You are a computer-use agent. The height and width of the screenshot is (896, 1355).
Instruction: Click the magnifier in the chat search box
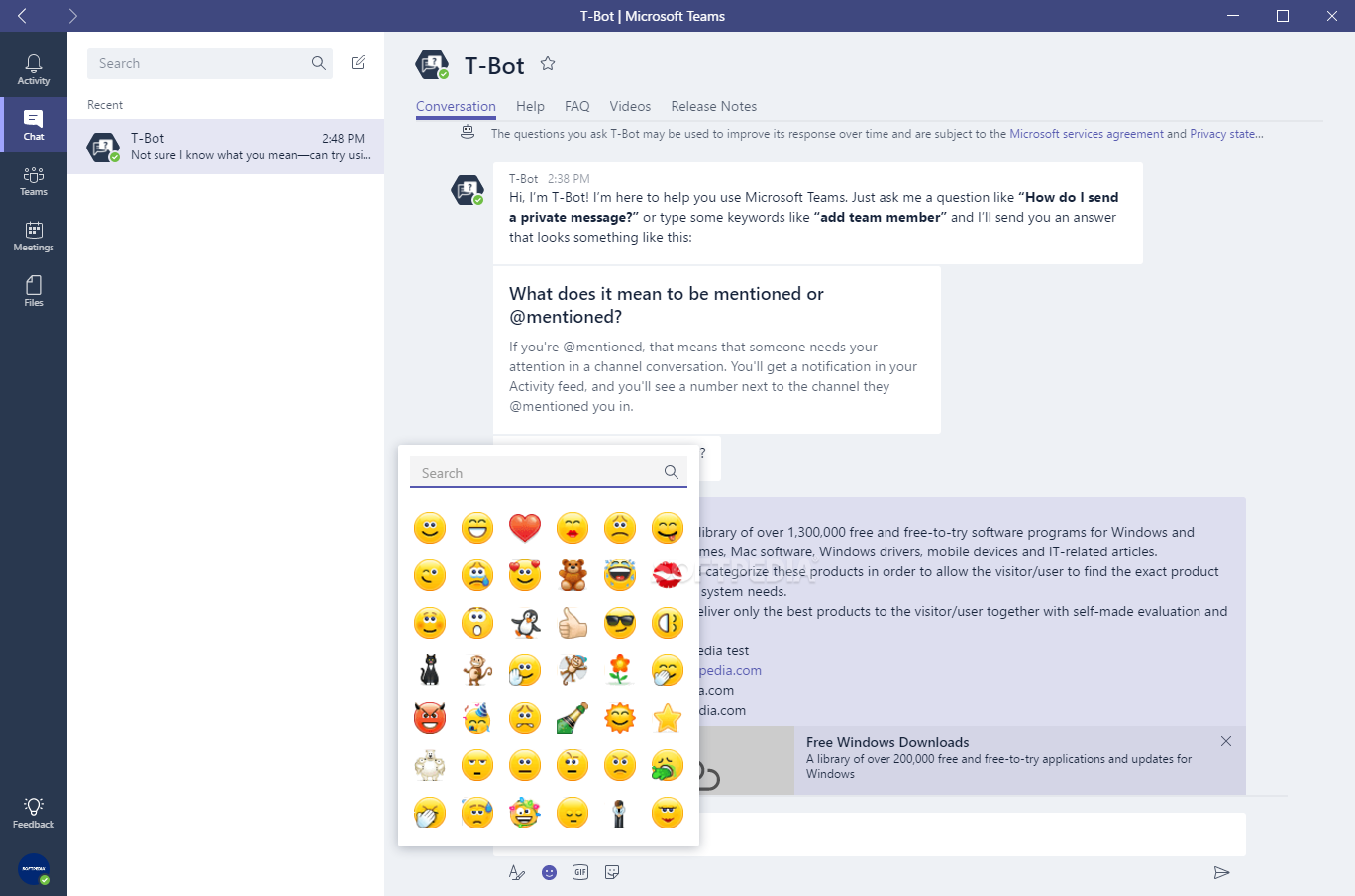click(318, 63)
